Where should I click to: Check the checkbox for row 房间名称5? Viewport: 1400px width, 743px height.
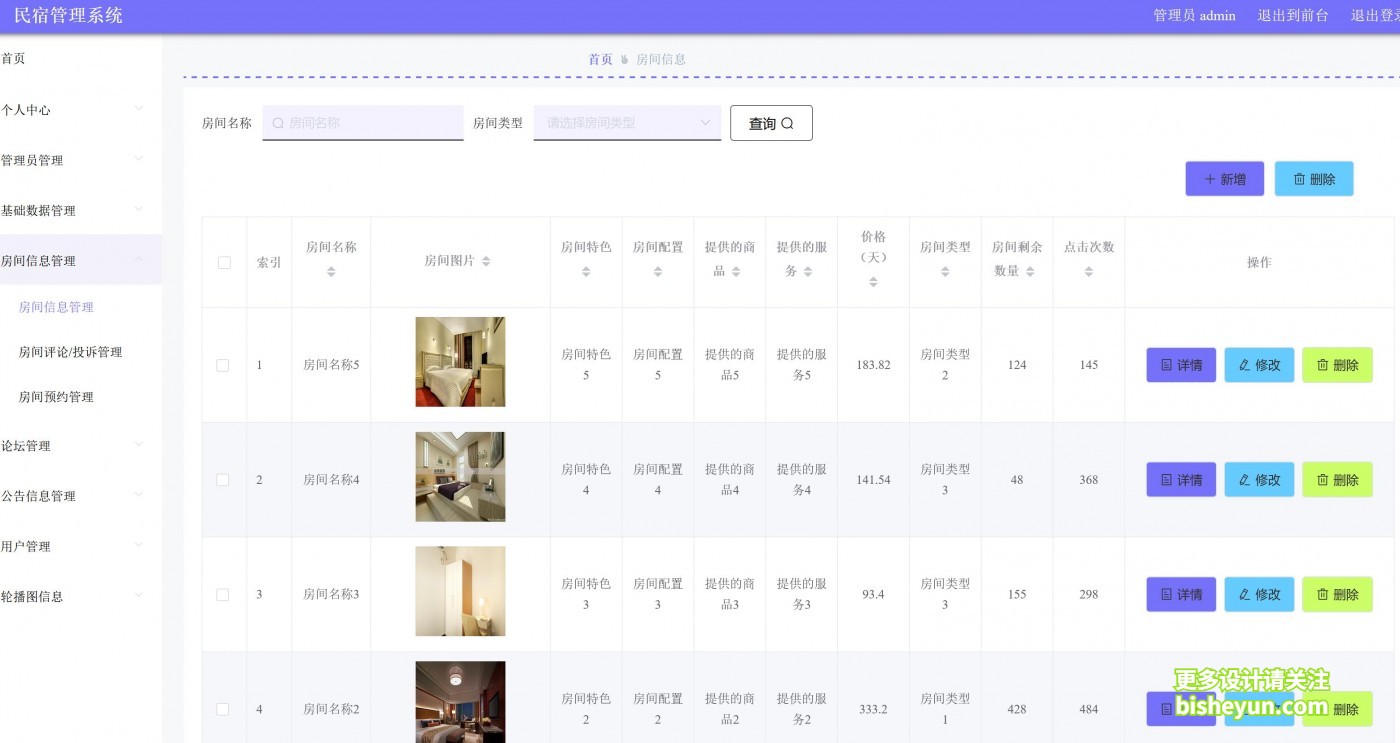223,365
